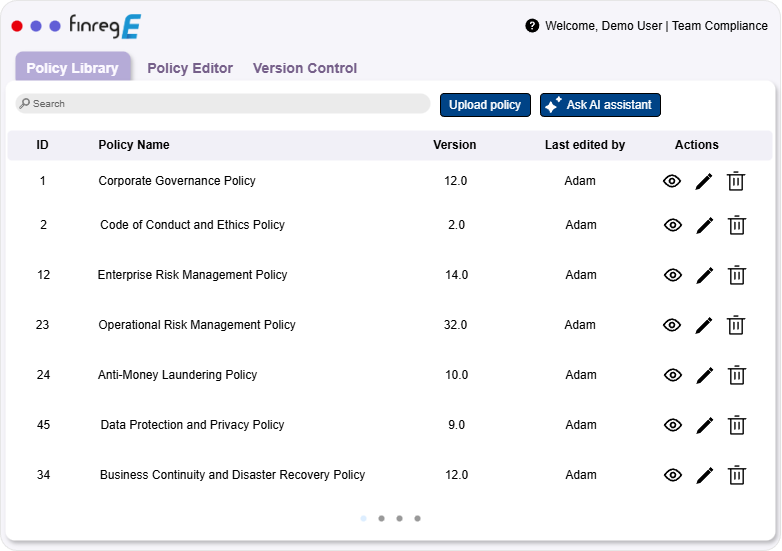Open the Version Control tab
This screenshot has height=551, width=782.
pos(305,68)
